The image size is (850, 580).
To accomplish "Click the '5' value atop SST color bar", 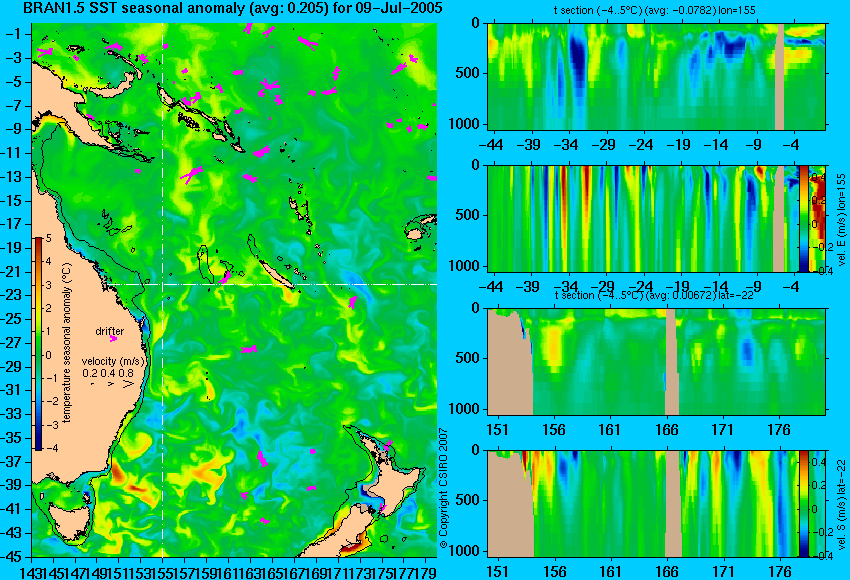I will (x=49, y=238).
